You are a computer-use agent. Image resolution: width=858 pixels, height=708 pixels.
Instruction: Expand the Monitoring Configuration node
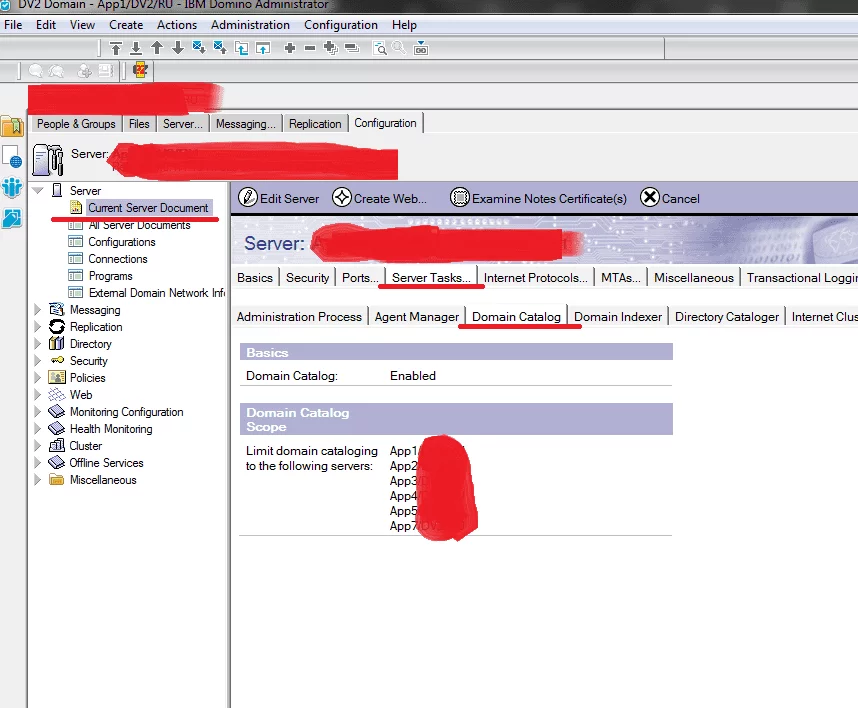point(38,412)
